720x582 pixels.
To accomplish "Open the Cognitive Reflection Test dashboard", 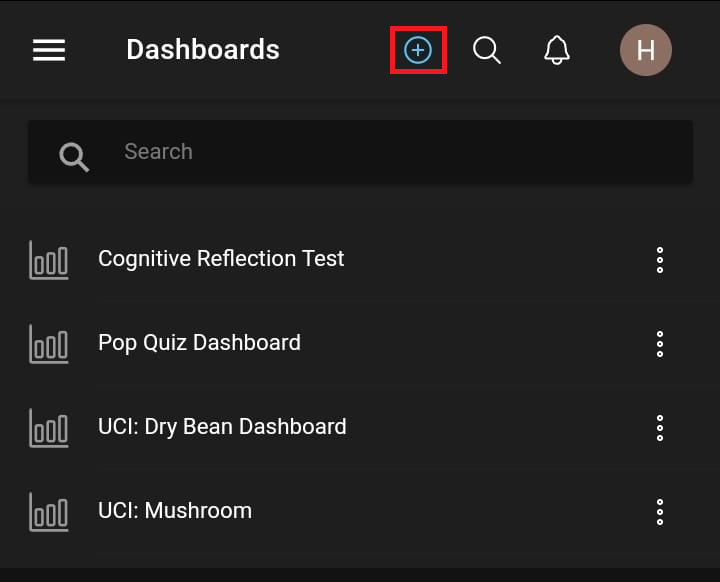I will [221, 259].
